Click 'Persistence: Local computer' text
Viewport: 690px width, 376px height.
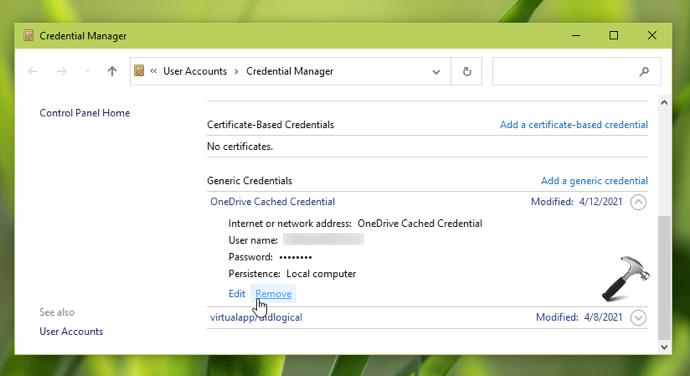tap(292, 274)
